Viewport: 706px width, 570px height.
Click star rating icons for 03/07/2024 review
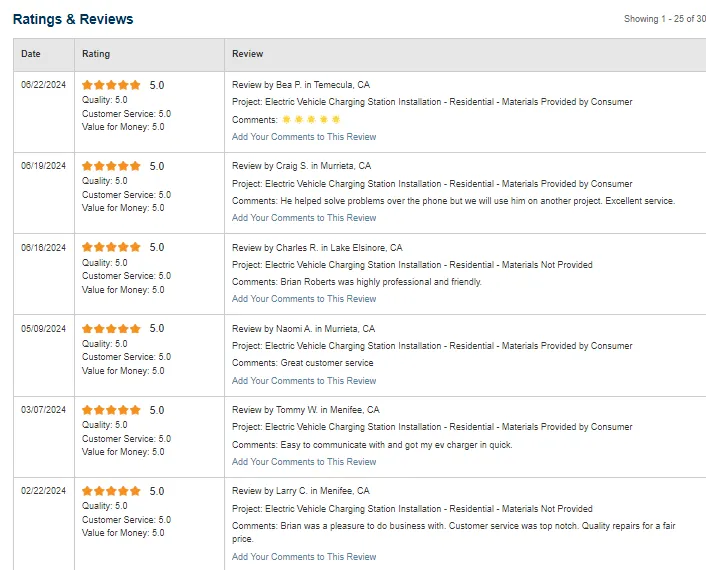[111, 411]
